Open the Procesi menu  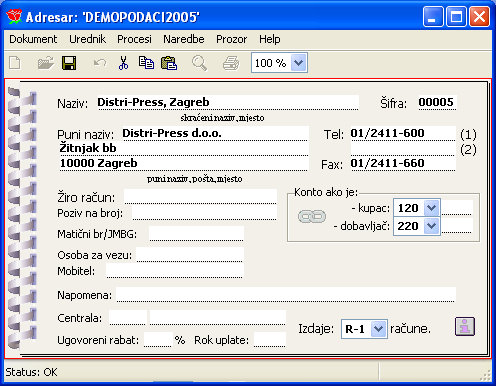pos(134,39)
